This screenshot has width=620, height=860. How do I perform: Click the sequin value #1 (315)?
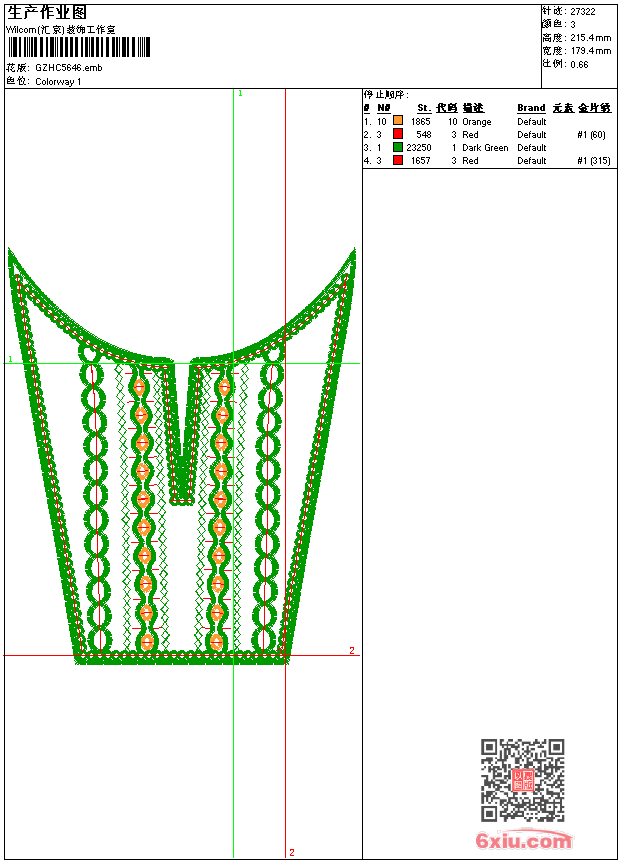point(594,161)
